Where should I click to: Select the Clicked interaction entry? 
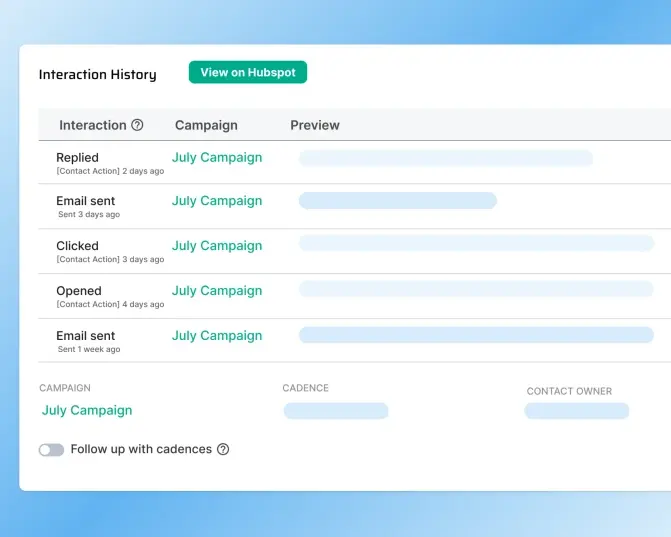(77, 246)
